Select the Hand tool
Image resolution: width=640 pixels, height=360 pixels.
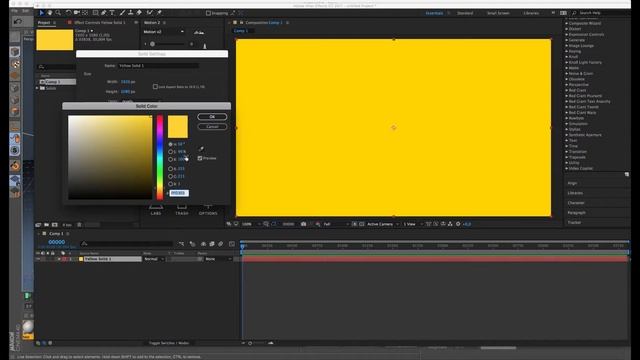point(50,13)
